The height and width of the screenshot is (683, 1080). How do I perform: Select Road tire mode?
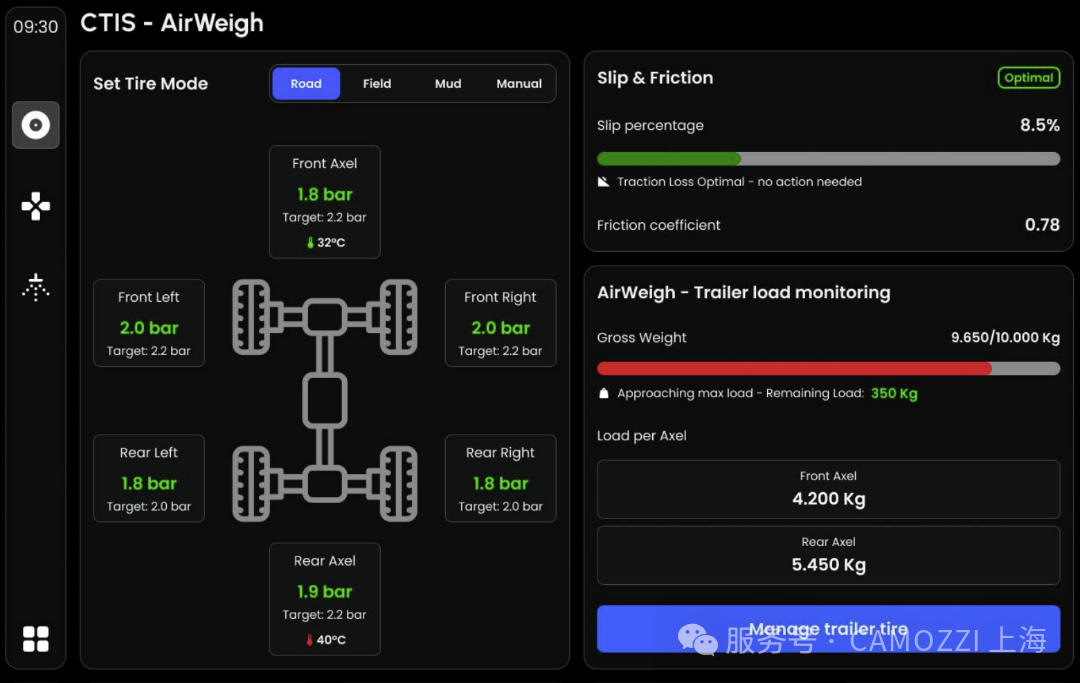pyautogui.click(x=306, y=84)
